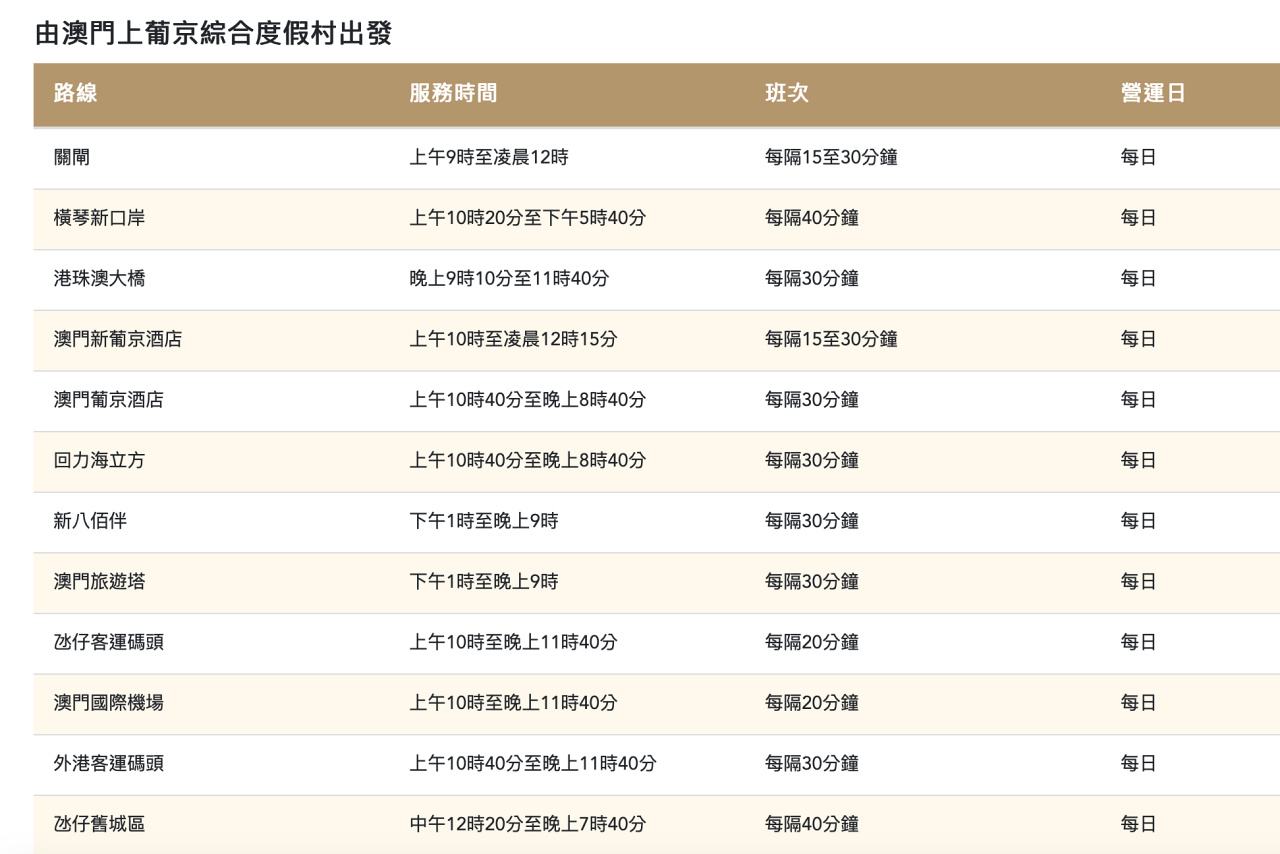Click the 氹仔客運碼頭 row's service time

click(x=513, y=642)
